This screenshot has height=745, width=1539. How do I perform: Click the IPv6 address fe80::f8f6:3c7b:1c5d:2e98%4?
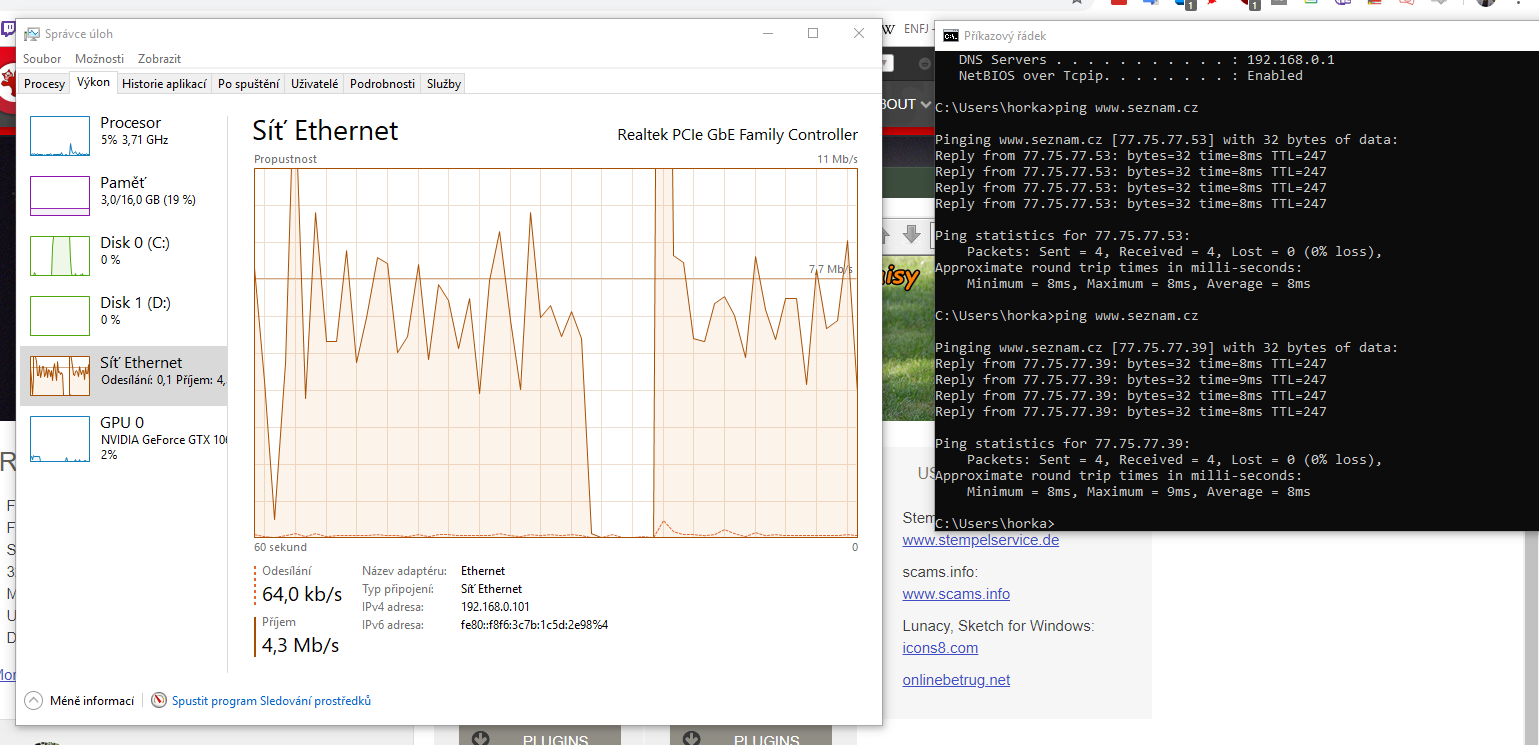(534, 625)
